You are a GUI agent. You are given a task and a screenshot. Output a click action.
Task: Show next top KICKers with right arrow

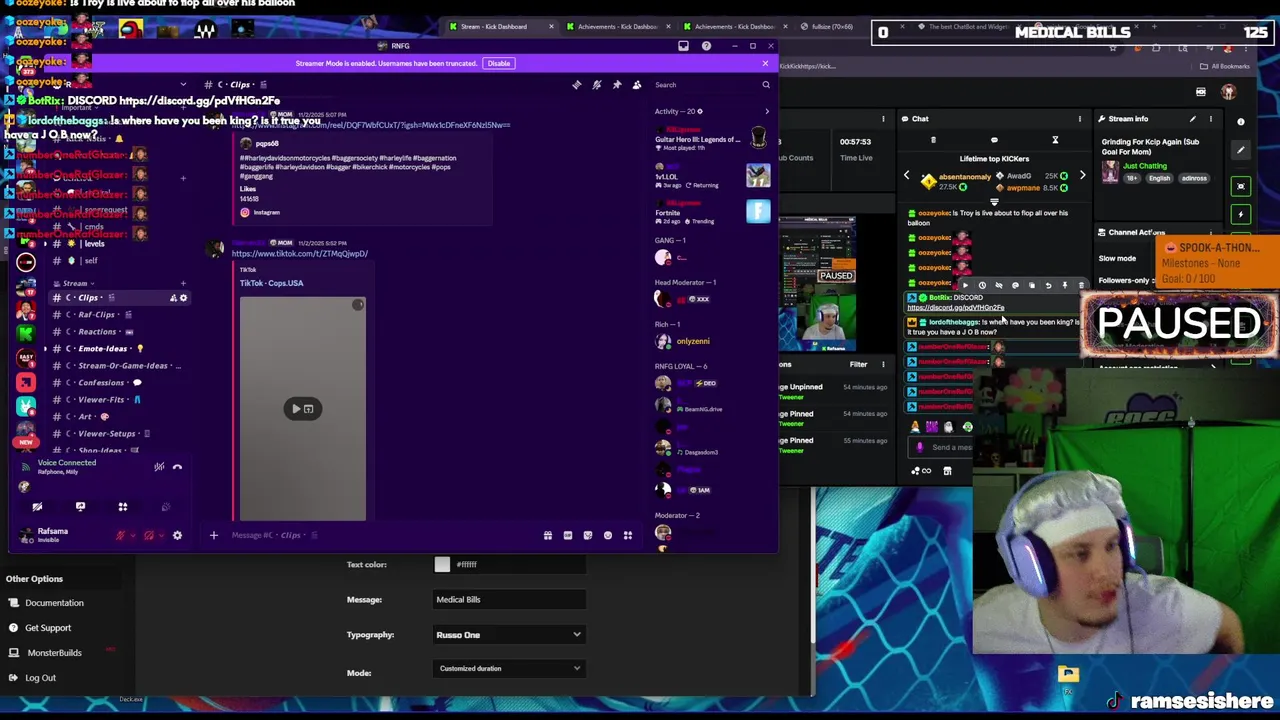[x=1082, y=176]
